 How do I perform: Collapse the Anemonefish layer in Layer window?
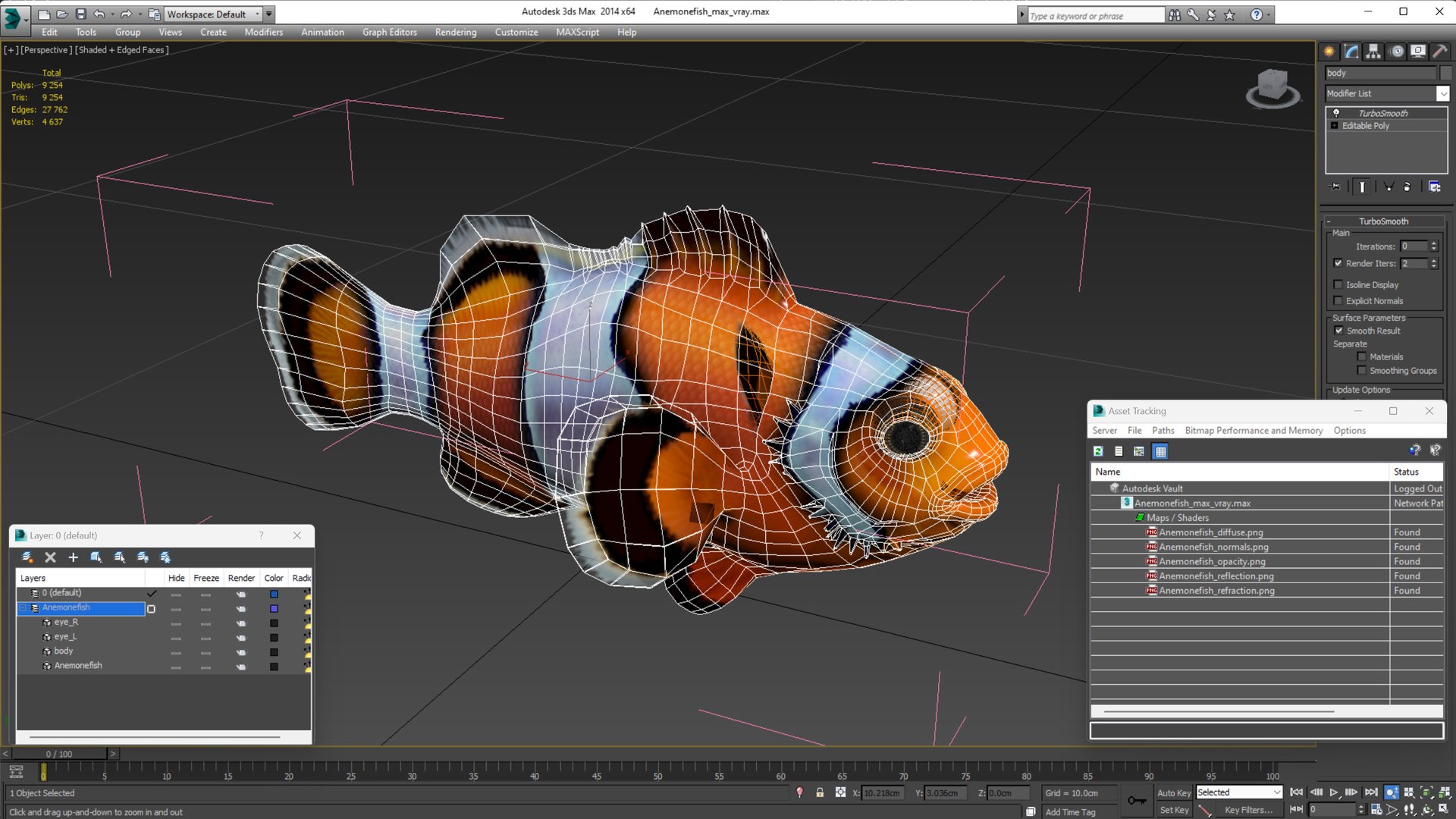[x=23, y=607]
